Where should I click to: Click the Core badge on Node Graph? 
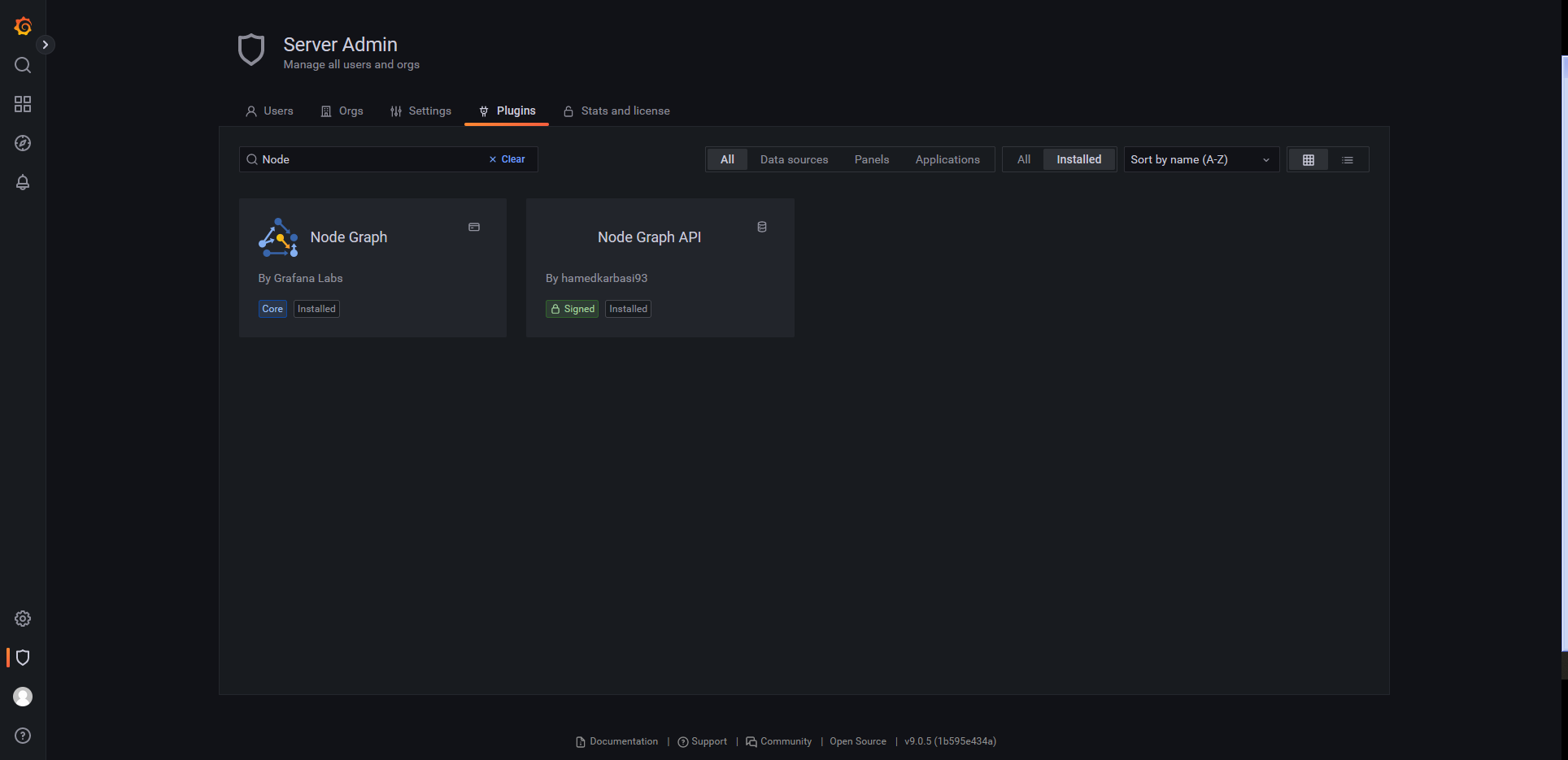click(x=272, y=309)
